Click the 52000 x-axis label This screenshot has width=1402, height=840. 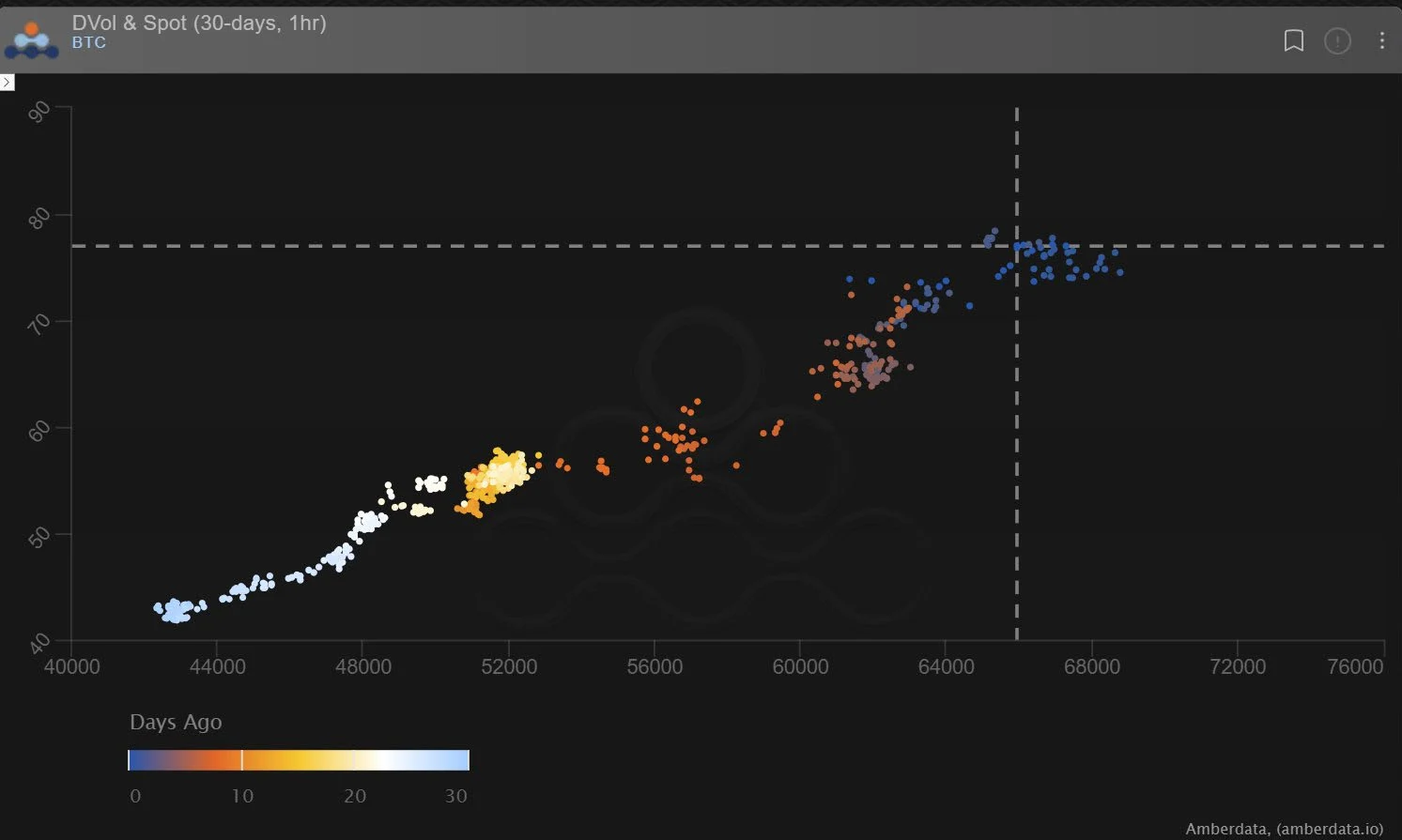click(x=508, y=666)
